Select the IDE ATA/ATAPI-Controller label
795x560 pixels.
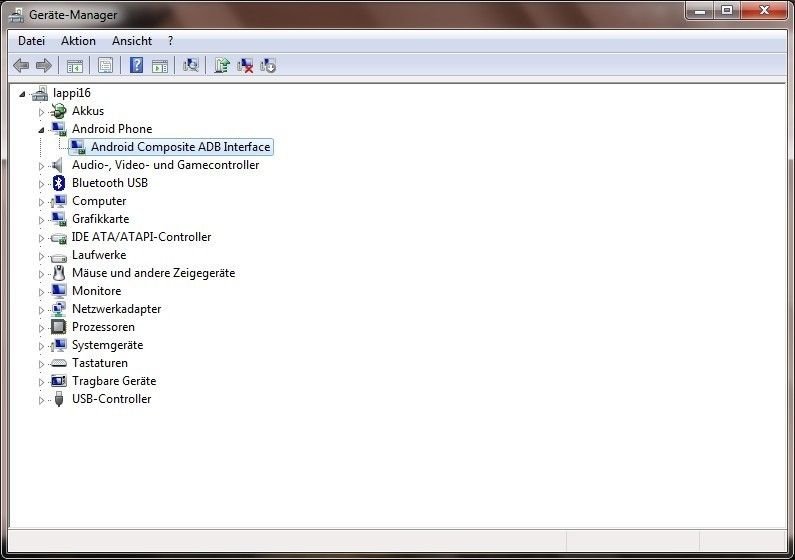point(141,237)
